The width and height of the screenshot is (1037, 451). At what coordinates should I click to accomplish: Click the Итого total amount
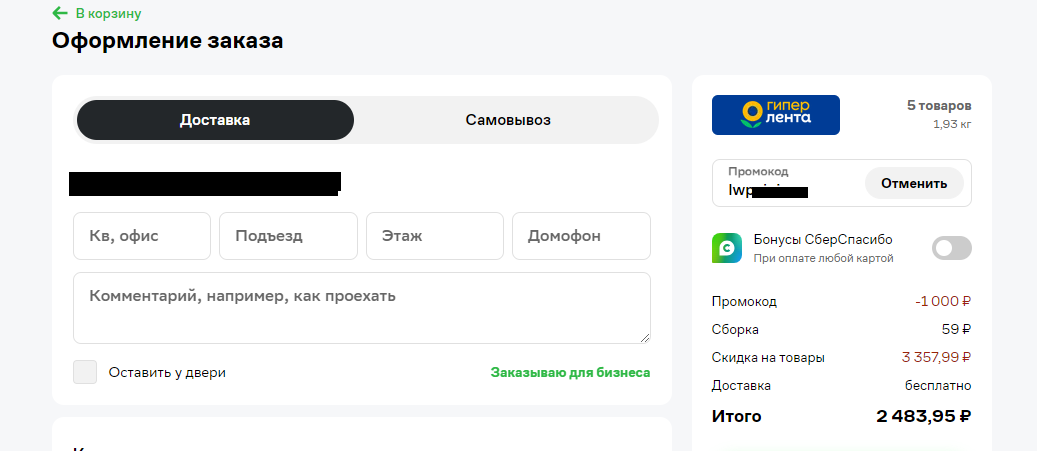(x=923, y=416)
